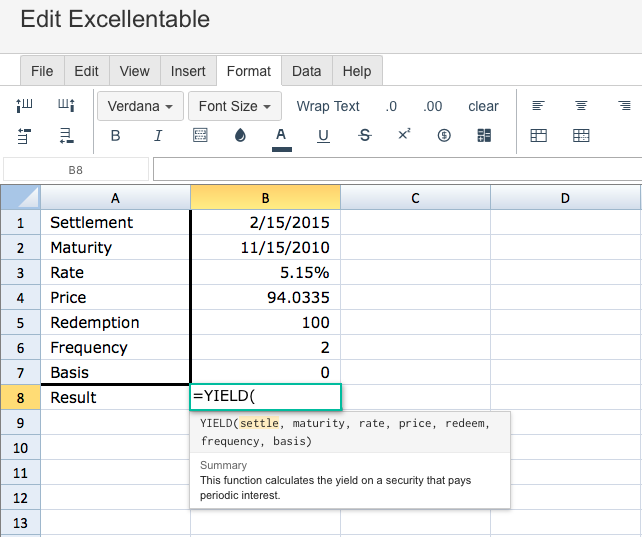
Task: Toggle italic formatting
Action: point(158,135)
